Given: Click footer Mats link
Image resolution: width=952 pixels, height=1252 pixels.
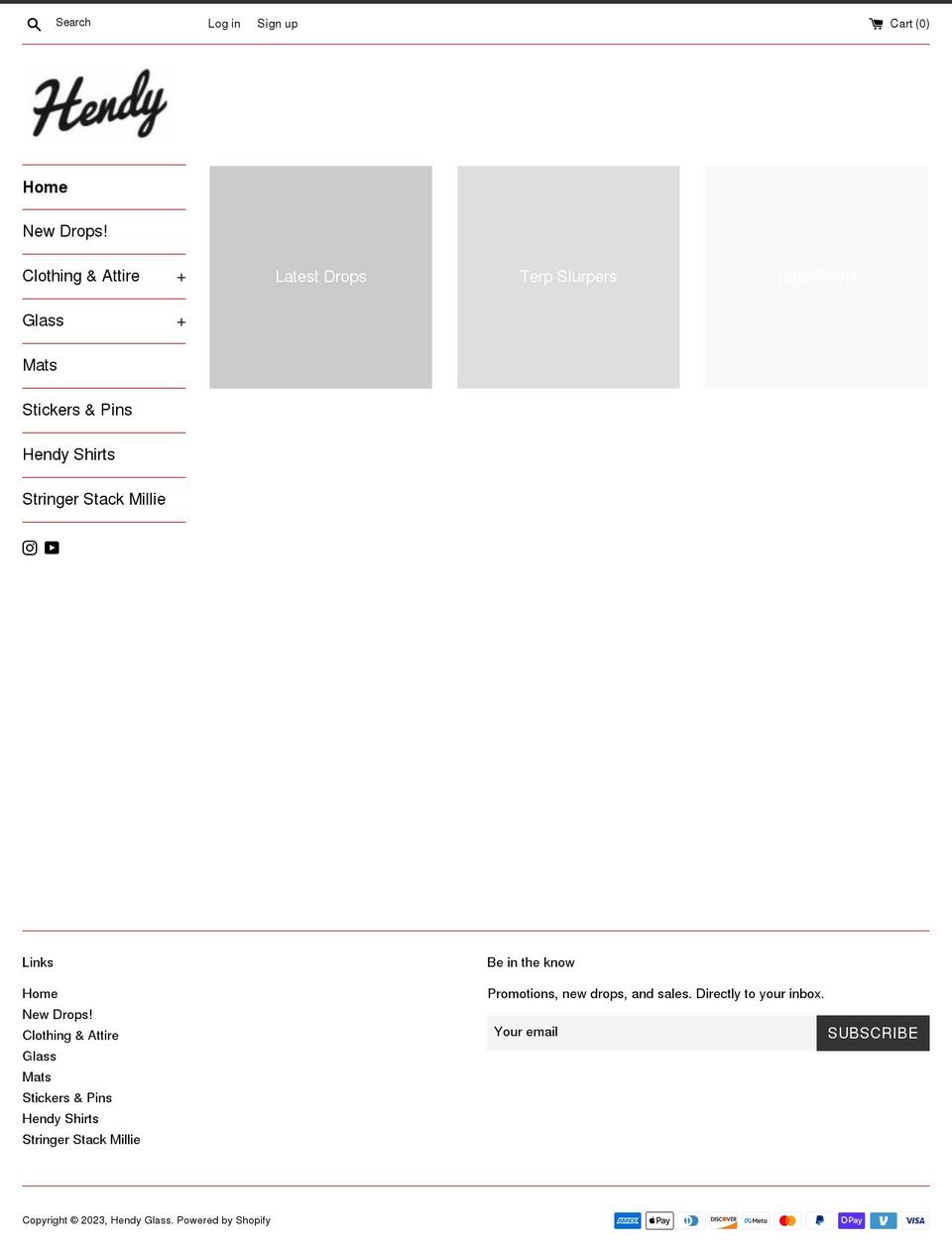Looking at the screenshot, I should (37, 1076).
